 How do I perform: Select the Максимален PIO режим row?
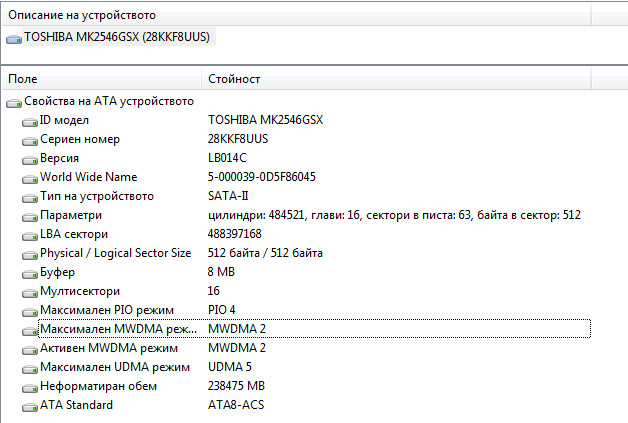click(106, 310)
